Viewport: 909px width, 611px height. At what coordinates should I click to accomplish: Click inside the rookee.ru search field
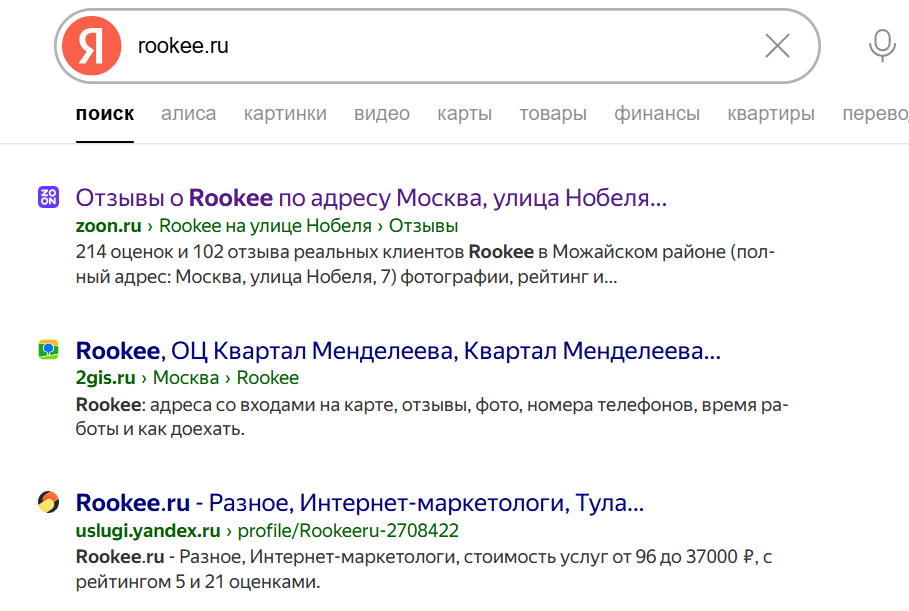[x=440, y=46]
